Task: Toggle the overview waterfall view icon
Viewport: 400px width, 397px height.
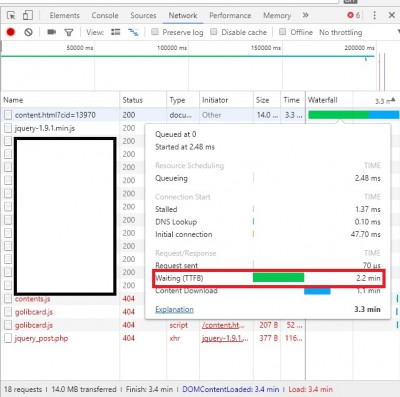Action: point(133,32)
